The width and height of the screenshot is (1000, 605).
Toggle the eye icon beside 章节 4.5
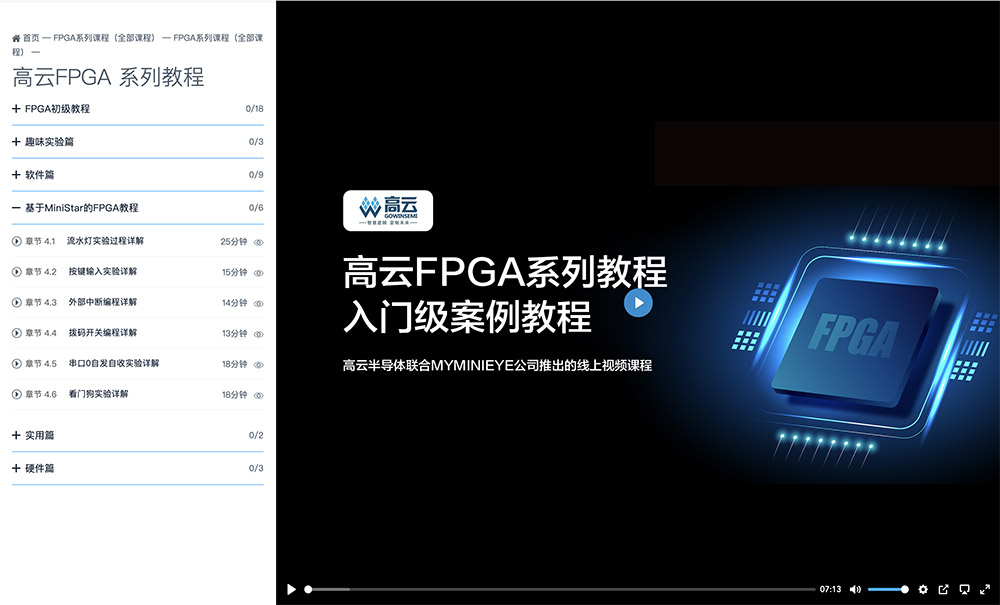(x=258, y=364)
